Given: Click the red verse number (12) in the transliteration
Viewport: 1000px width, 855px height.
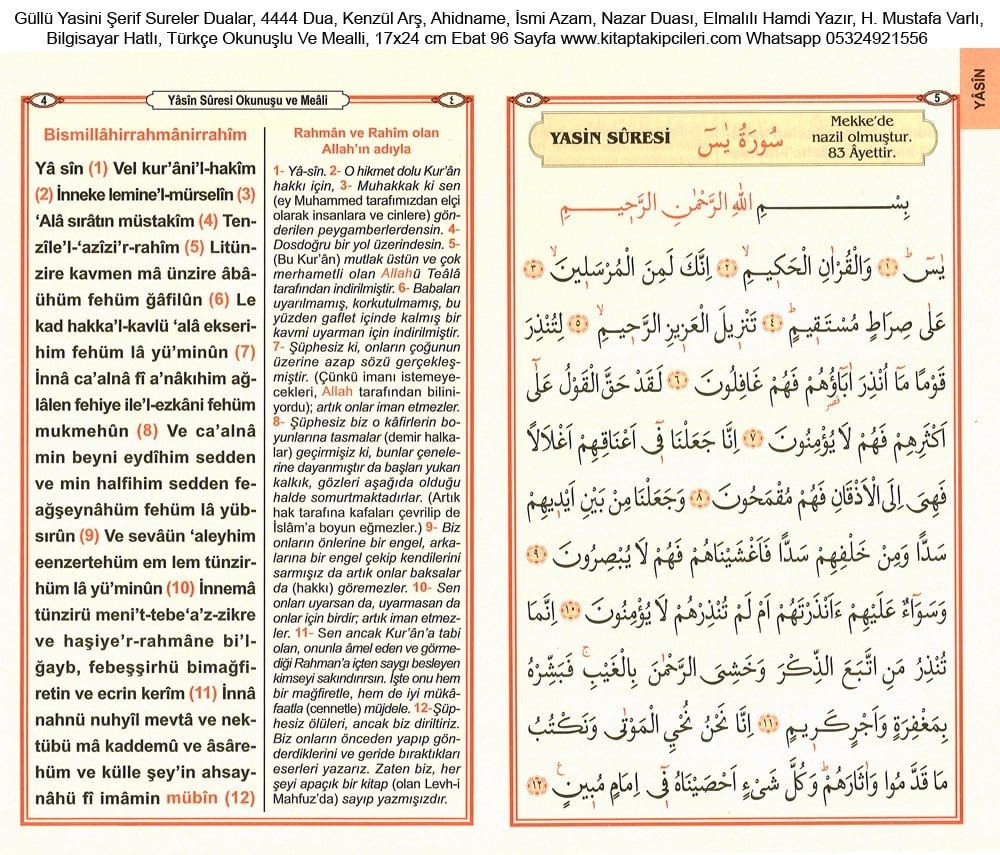Looking at the screenshot, I should [240, 798].
